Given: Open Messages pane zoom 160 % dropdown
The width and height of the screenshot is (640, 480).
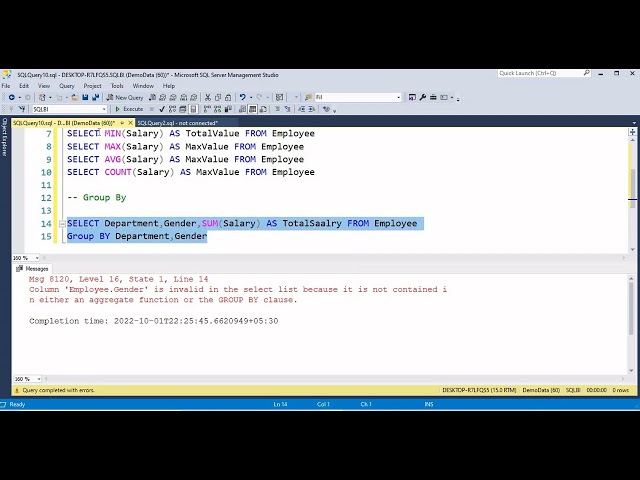Looking at the screenshot, I should (39, 379).
